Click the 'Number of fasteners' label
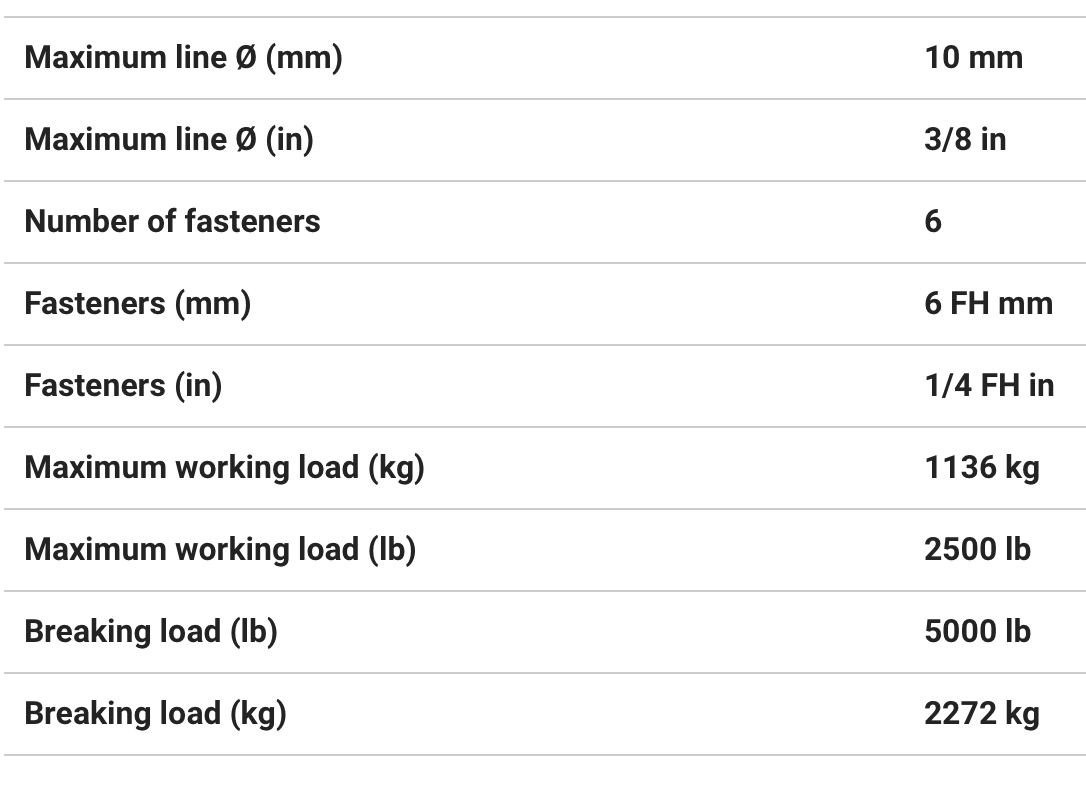 172,222
